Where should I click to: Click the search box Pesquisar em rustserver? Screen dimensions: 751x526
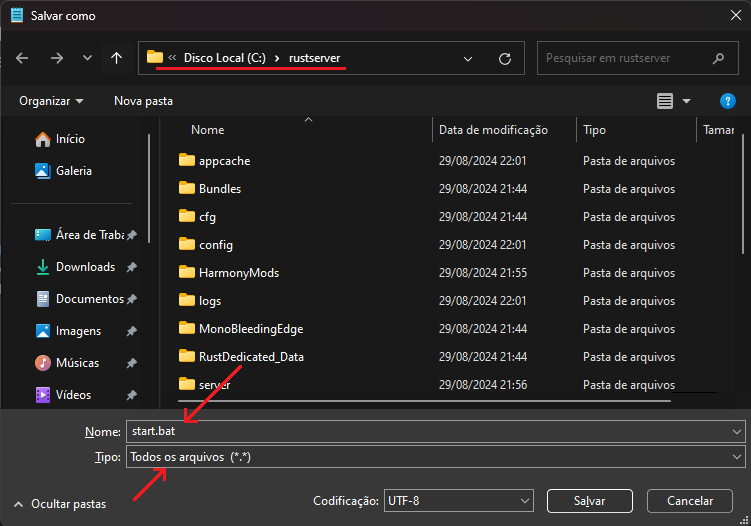click(x=637, y=58)
